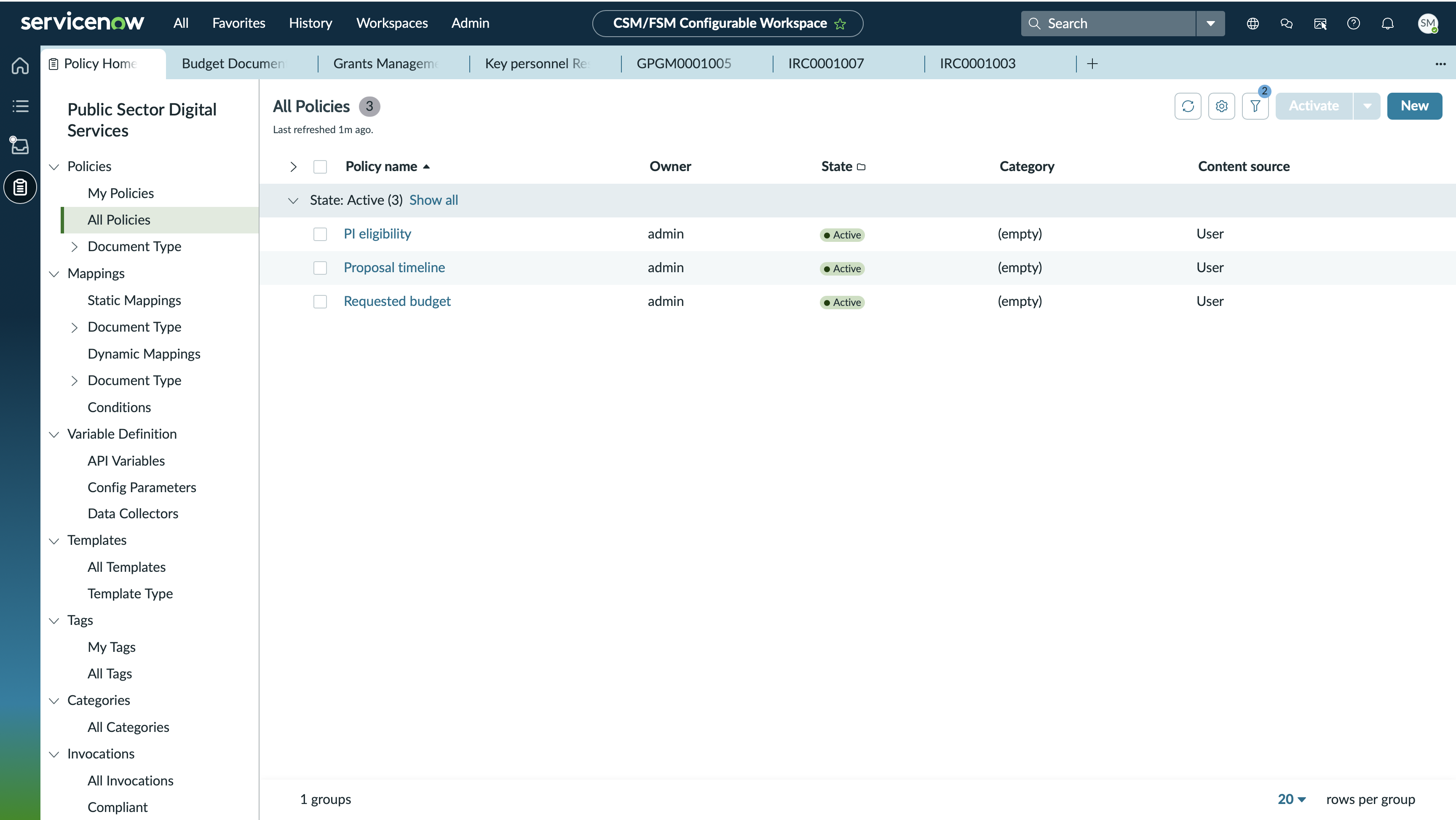This screenshot has height=820, width=1456.
Task: Collapse the Policies tree section
Action: click(x=54, y=166)
